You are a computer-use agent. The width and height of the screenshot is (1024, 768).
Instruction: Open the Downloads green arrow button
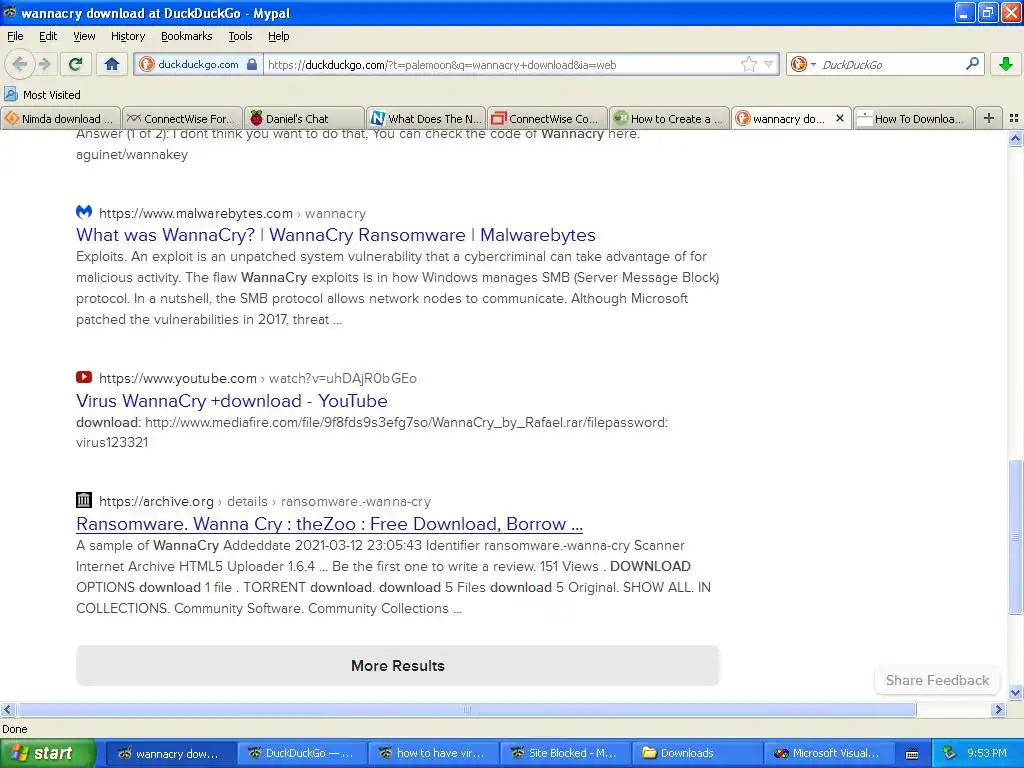(x=1006, y=64)
